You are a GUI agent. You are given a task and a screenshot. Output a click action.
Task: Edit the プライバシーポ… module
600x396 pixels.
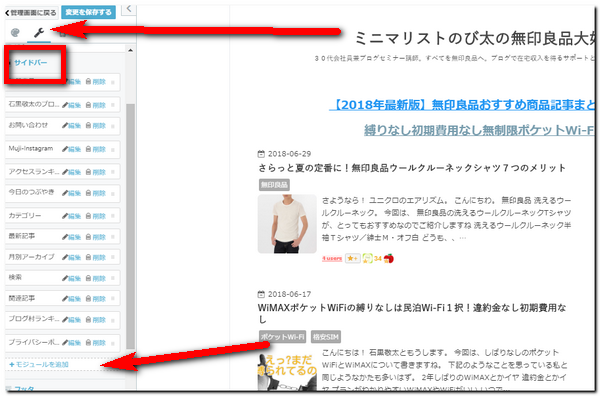pyautogui.click(x=72, y=343)
